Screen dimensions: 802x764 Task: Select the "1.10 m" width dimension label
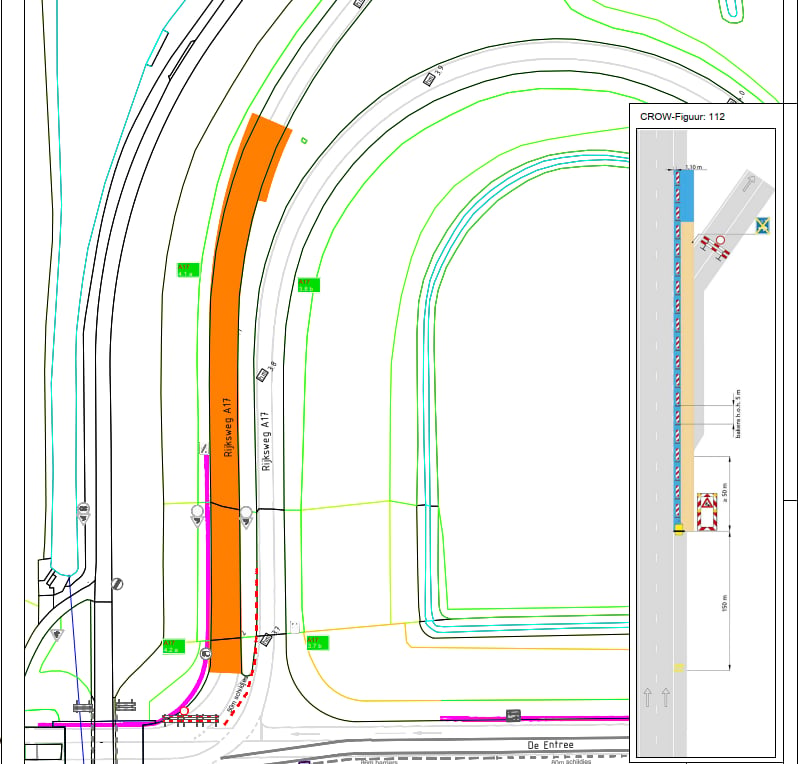pos(694,167)
